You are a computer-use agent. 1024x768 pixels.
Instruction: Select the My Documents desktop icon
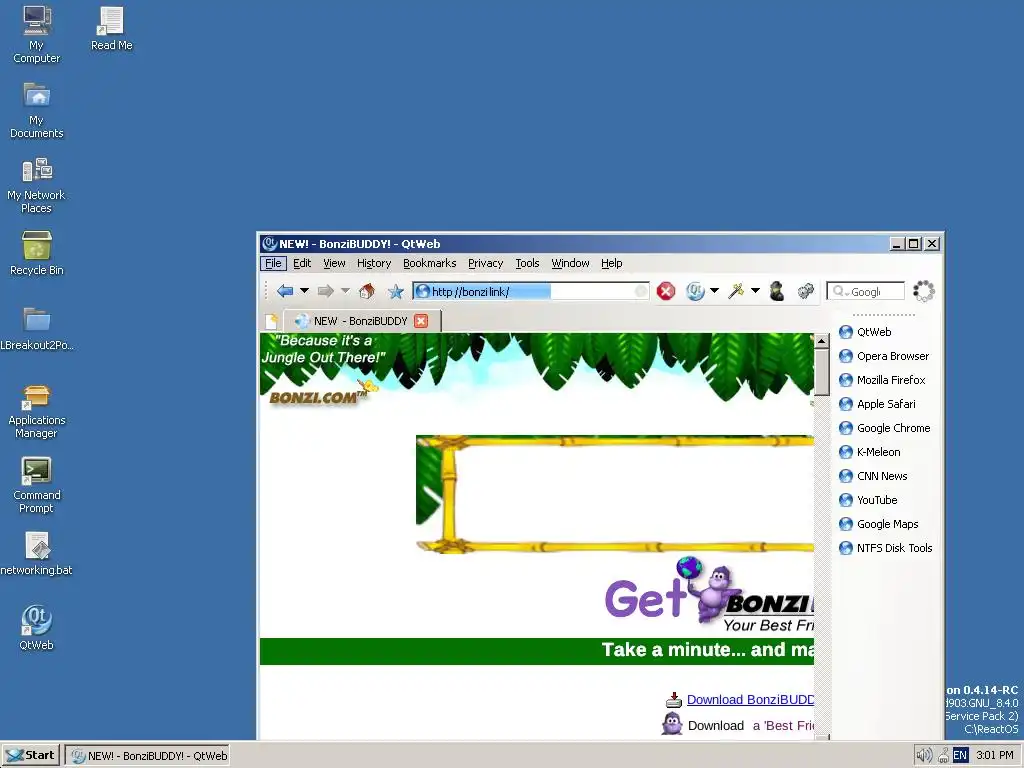pyautogui.click(x=37, y=110)
